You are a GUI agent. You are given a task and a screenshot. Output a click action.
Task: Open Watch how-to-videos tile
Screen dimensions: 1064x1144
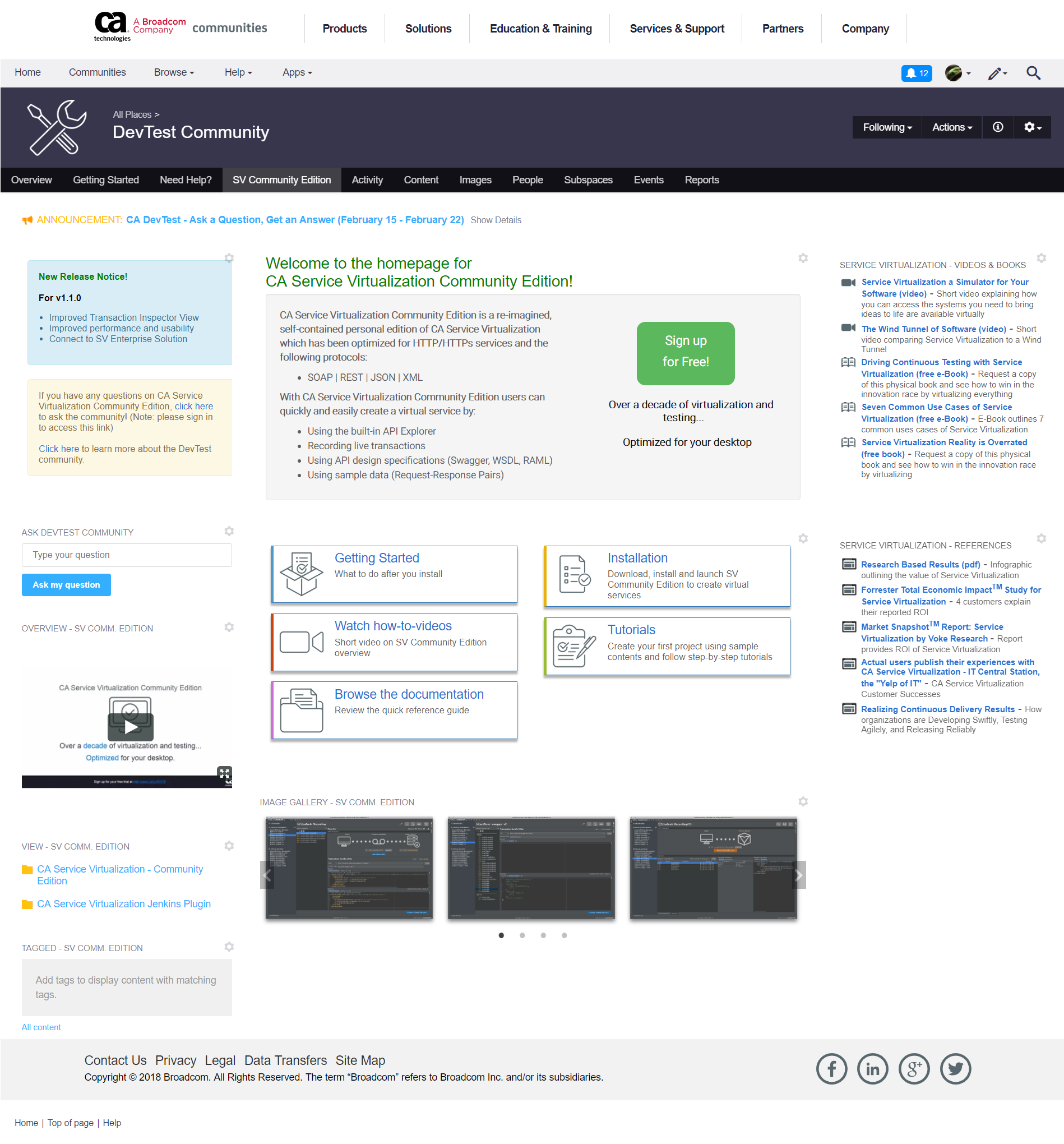394,642
